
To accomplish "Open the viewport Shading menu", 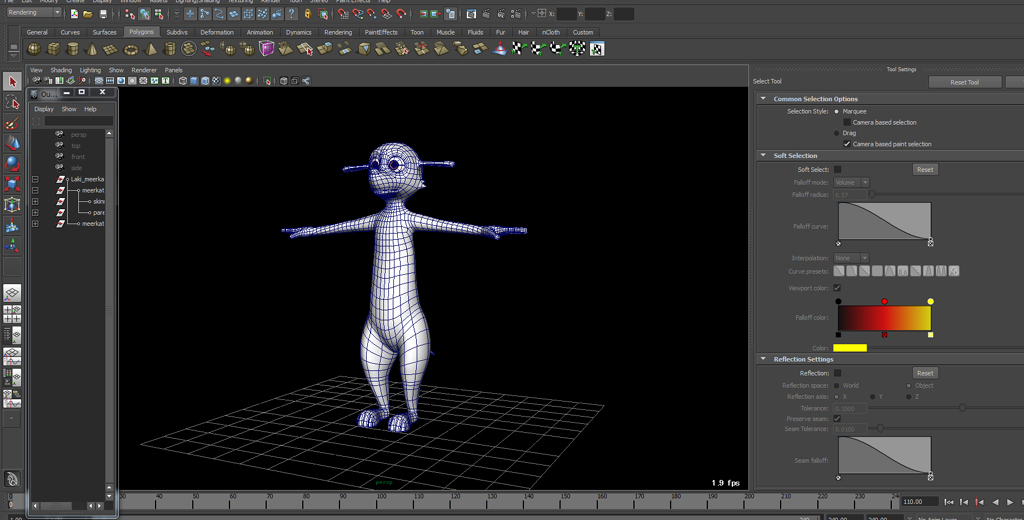I will click(x=61, y=70).
